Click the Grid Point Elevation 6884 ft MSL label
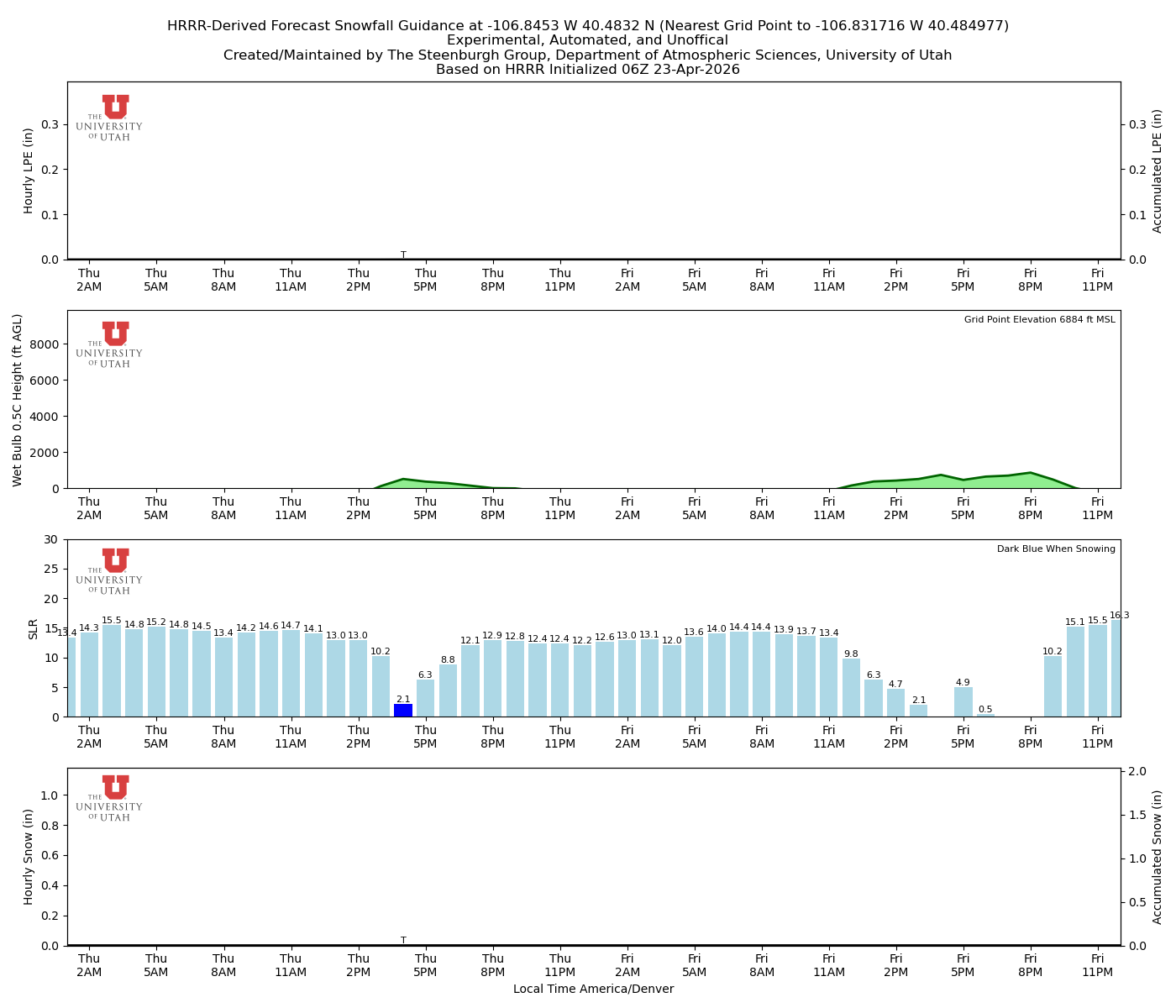This screenshot has width=1176, height=1008. (x=1042, y=319)
